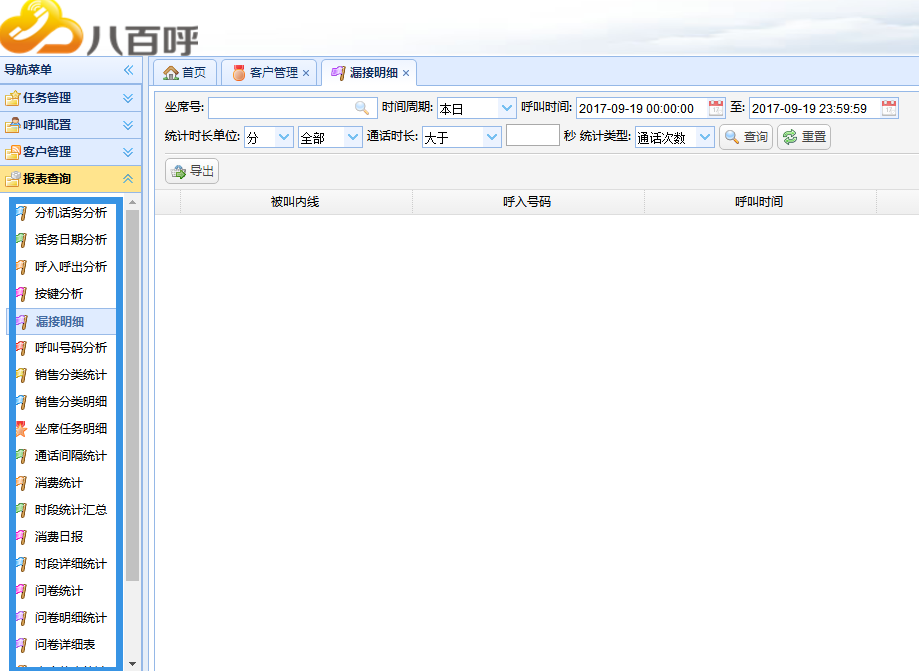The height and width of the screenshot is (671, 919).
Task: Switch to the 首页 tab
Action: (185, 73)
